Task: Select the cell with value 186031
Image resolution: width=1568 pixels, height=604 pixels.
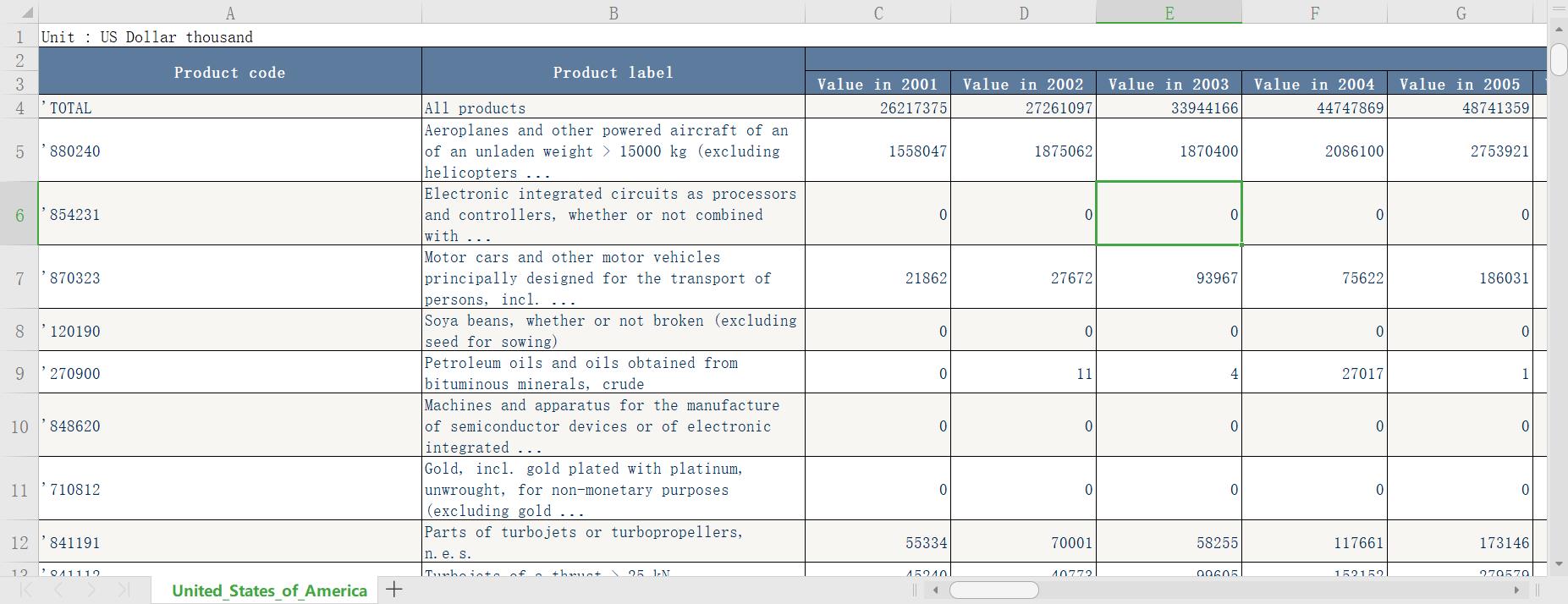Action: point(1461,277)
